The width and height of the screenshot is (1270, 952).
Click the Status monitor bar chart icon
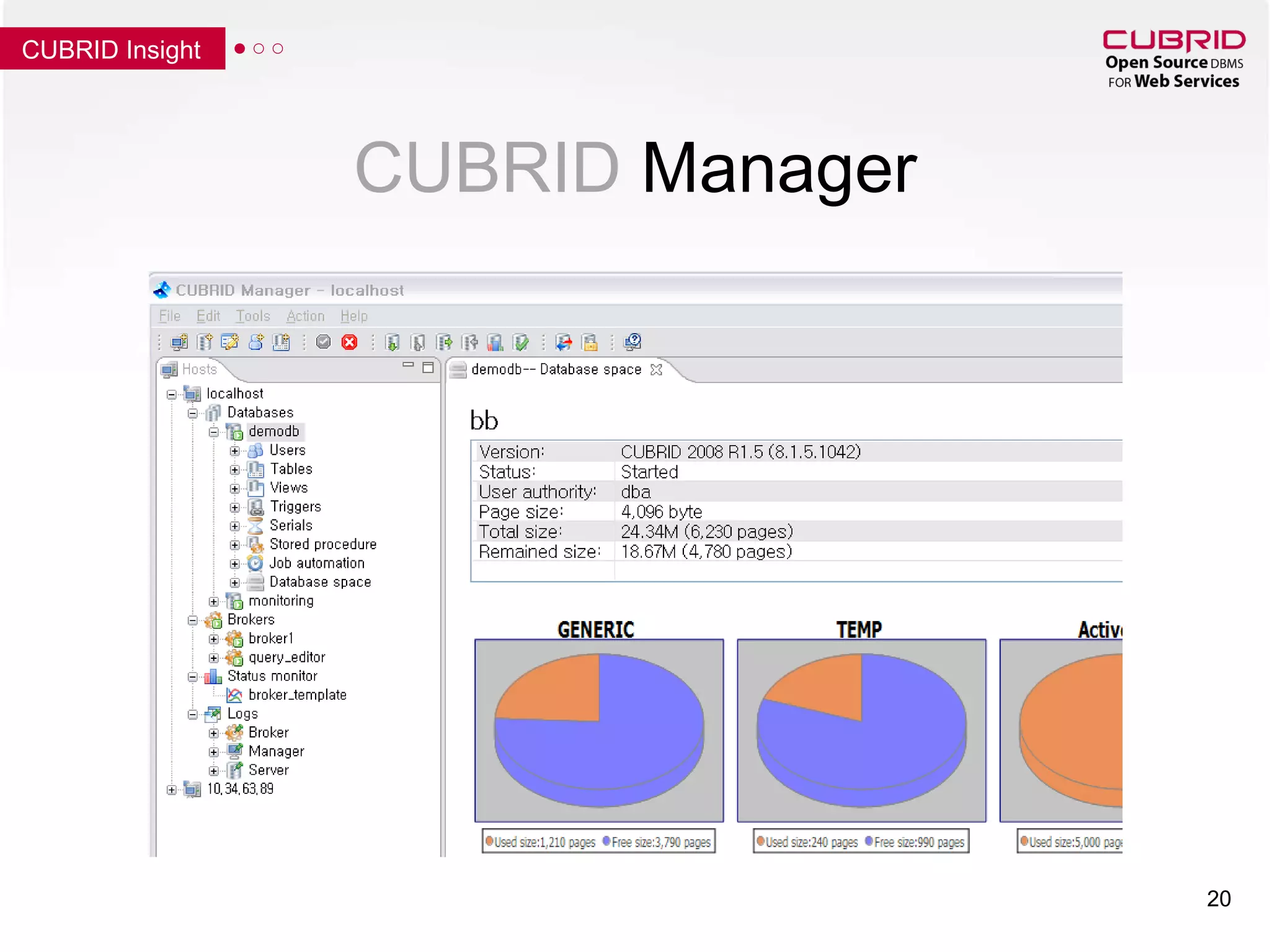tap(213, 676)
